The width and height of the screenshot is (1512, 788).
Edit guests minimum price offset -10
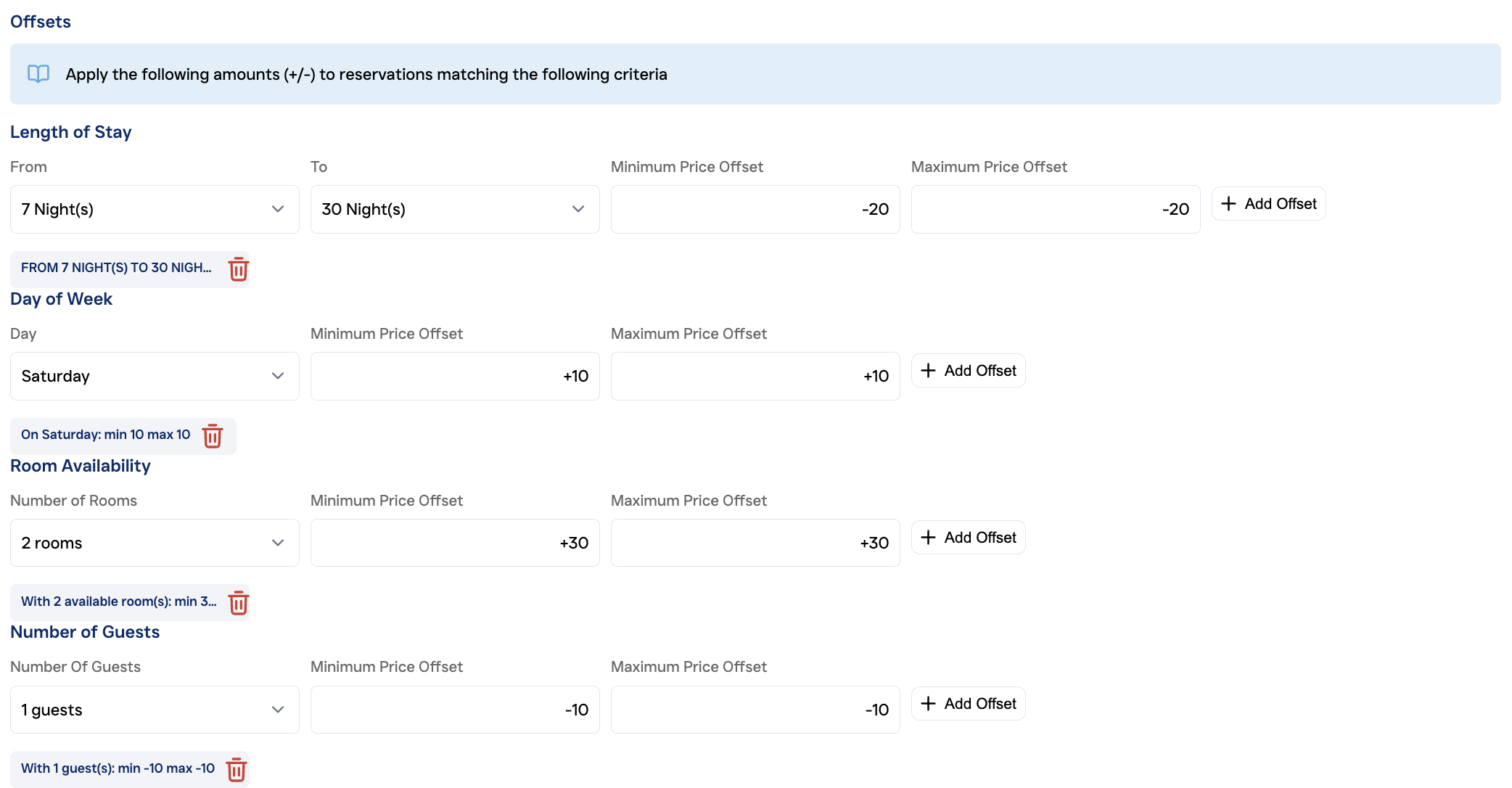(455, 710)
